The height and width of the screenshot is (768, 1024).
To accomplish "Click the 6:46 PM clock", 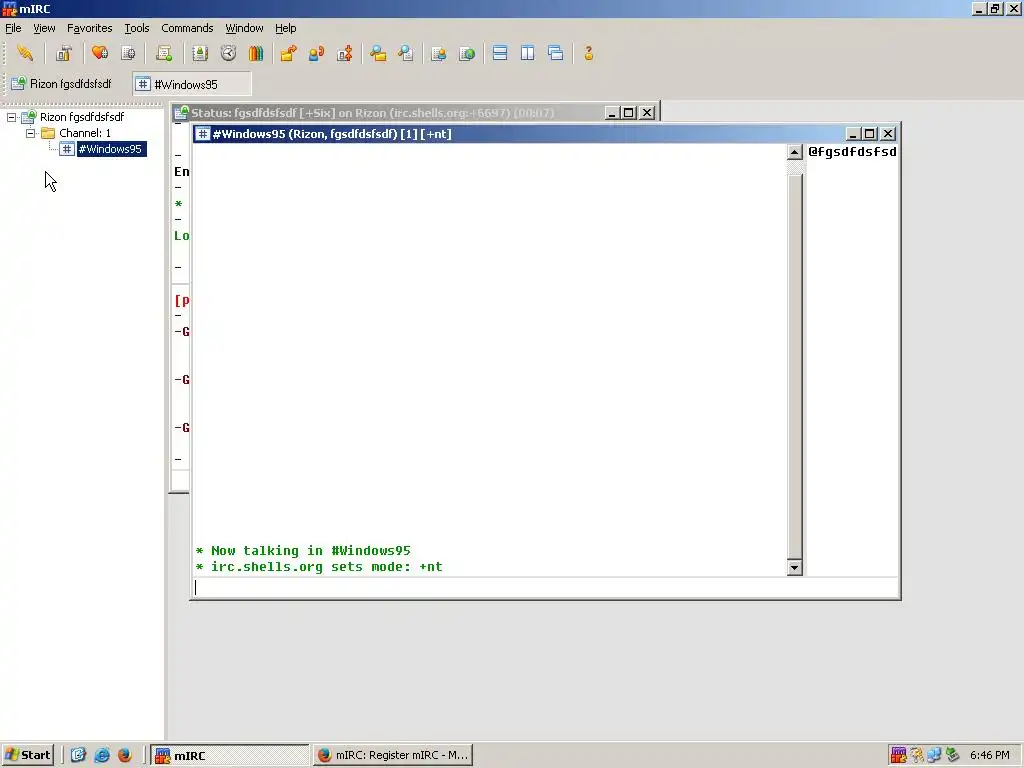I will tap(989, 755).
